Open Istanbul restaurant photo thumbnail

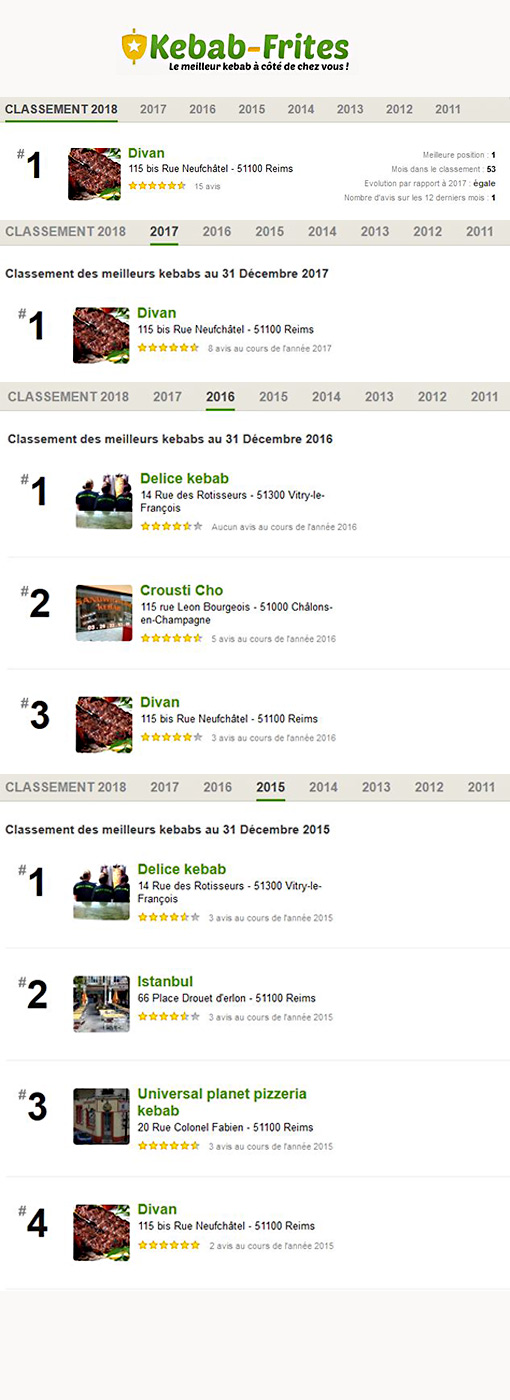(x=101, y=1004)
